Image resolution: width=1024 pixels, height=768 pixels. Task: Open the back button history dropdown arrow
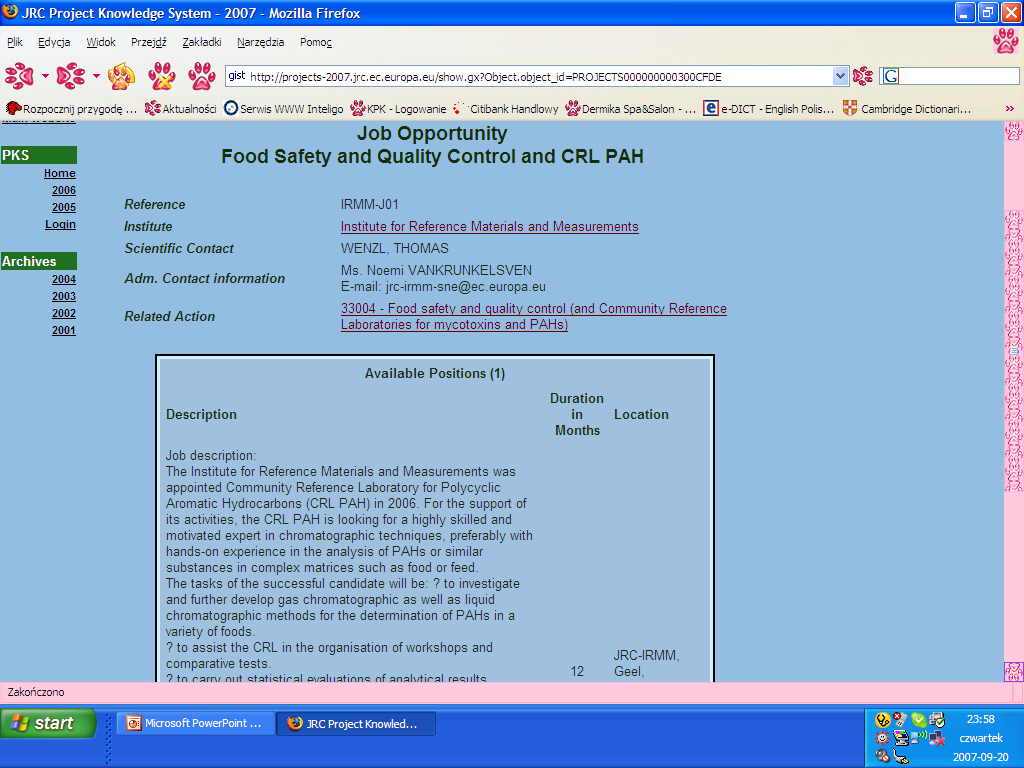point(45,76)
